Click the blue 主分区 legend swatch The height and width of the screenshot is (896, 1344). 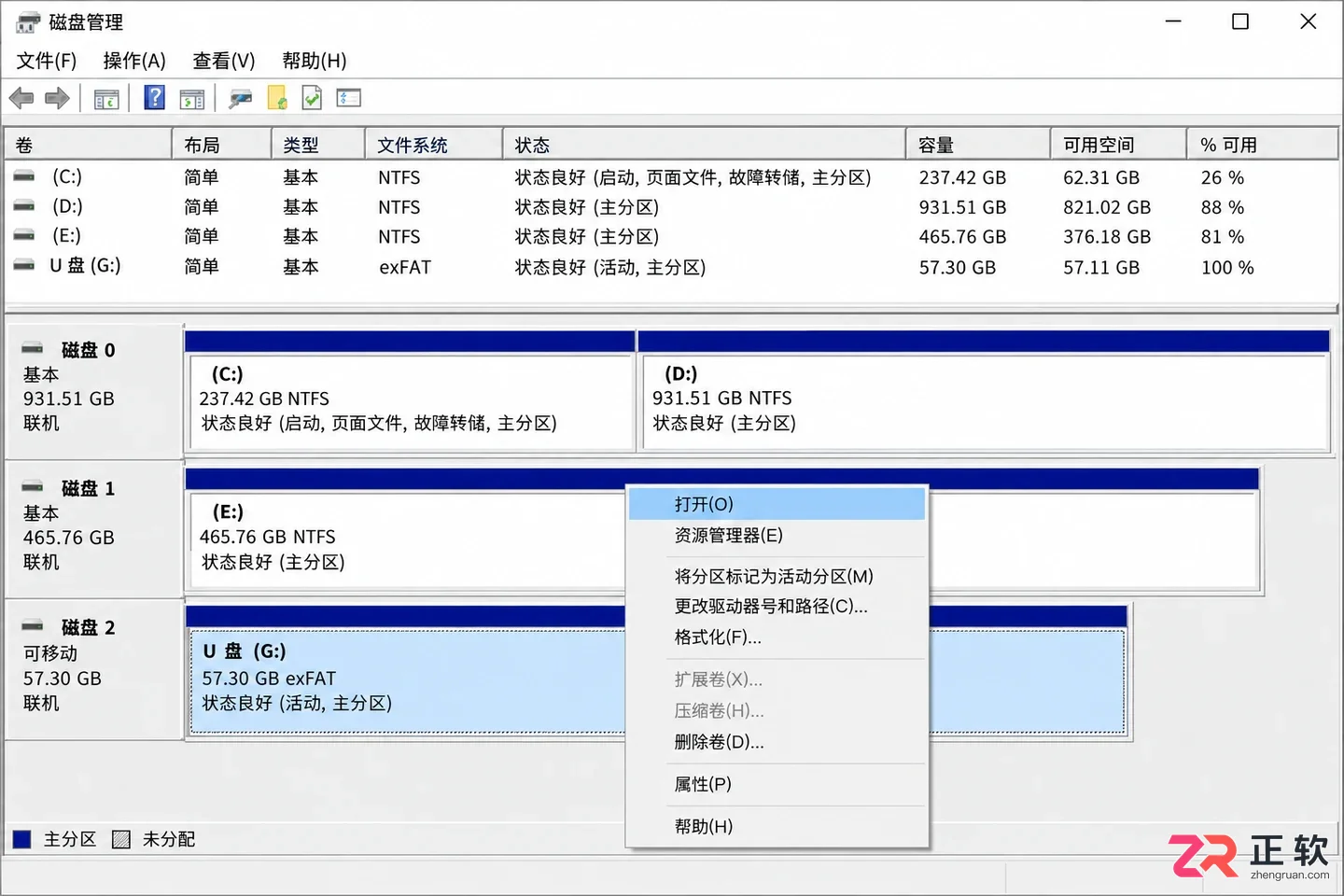pyautogui.click(x=21, y=839)
